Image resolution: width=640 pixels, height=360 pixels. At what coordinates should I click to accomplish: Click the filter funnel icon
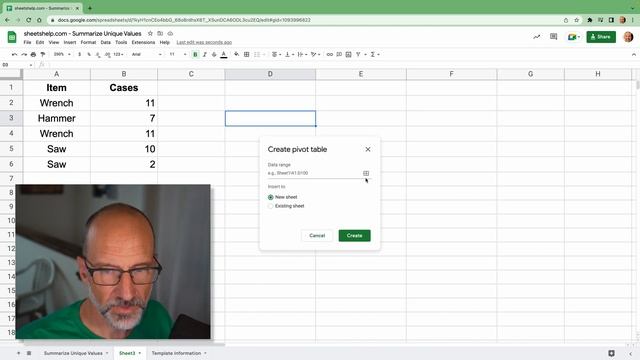(x=358, y=54)
